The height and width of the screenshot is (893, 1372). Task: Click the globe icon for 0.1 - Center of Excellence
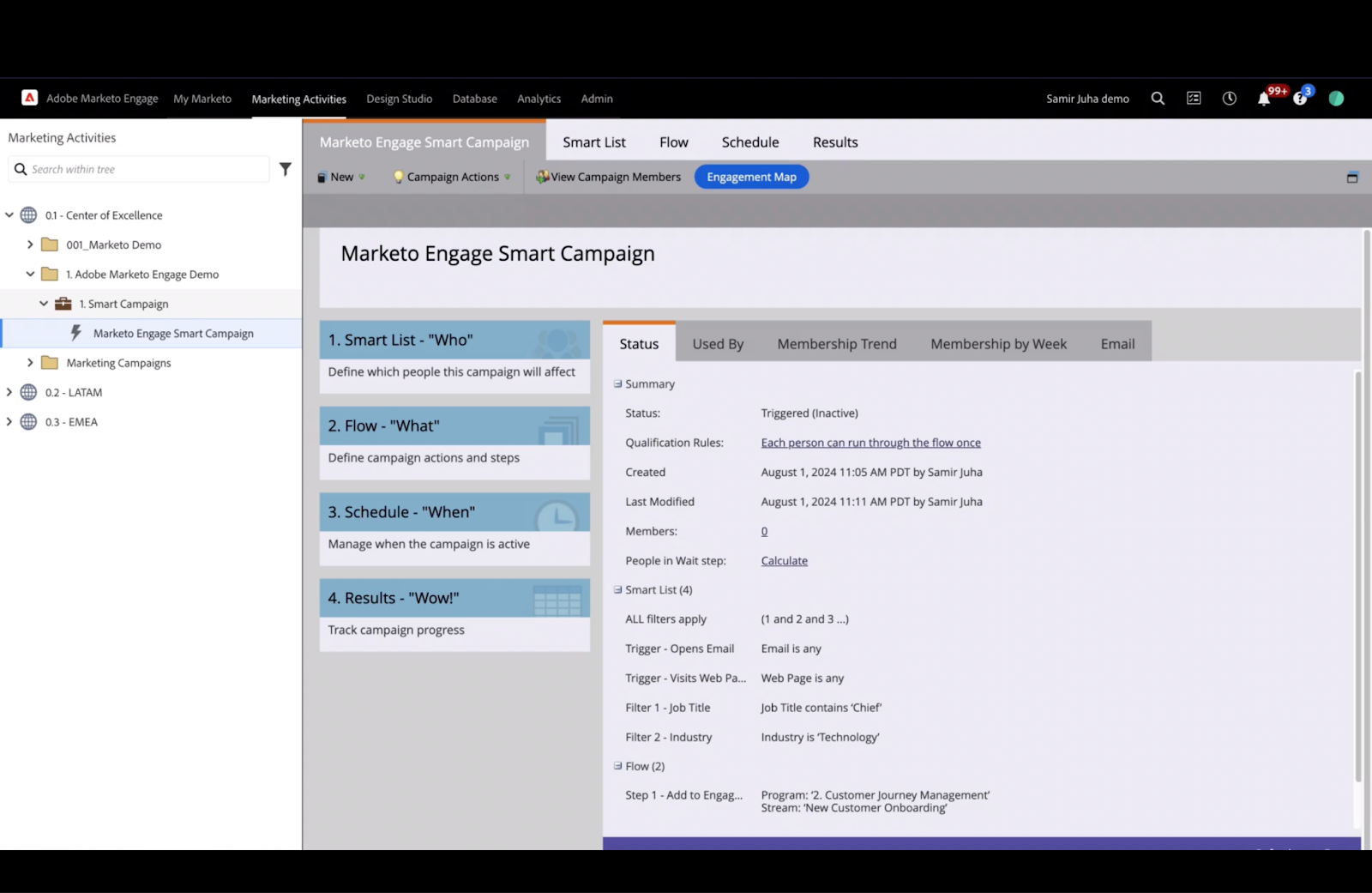pyautogui.click(x=28, y=214)
